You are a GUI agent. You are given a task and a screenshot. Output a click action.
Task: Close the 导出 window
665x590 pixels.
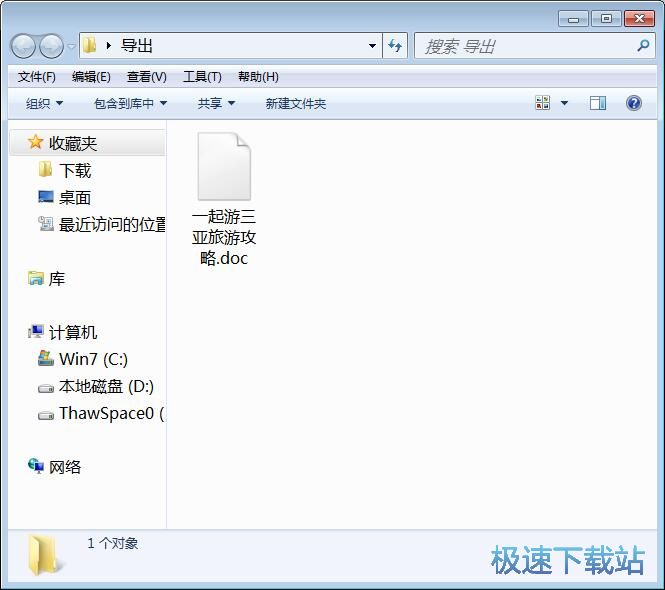[x=639, y=19]
